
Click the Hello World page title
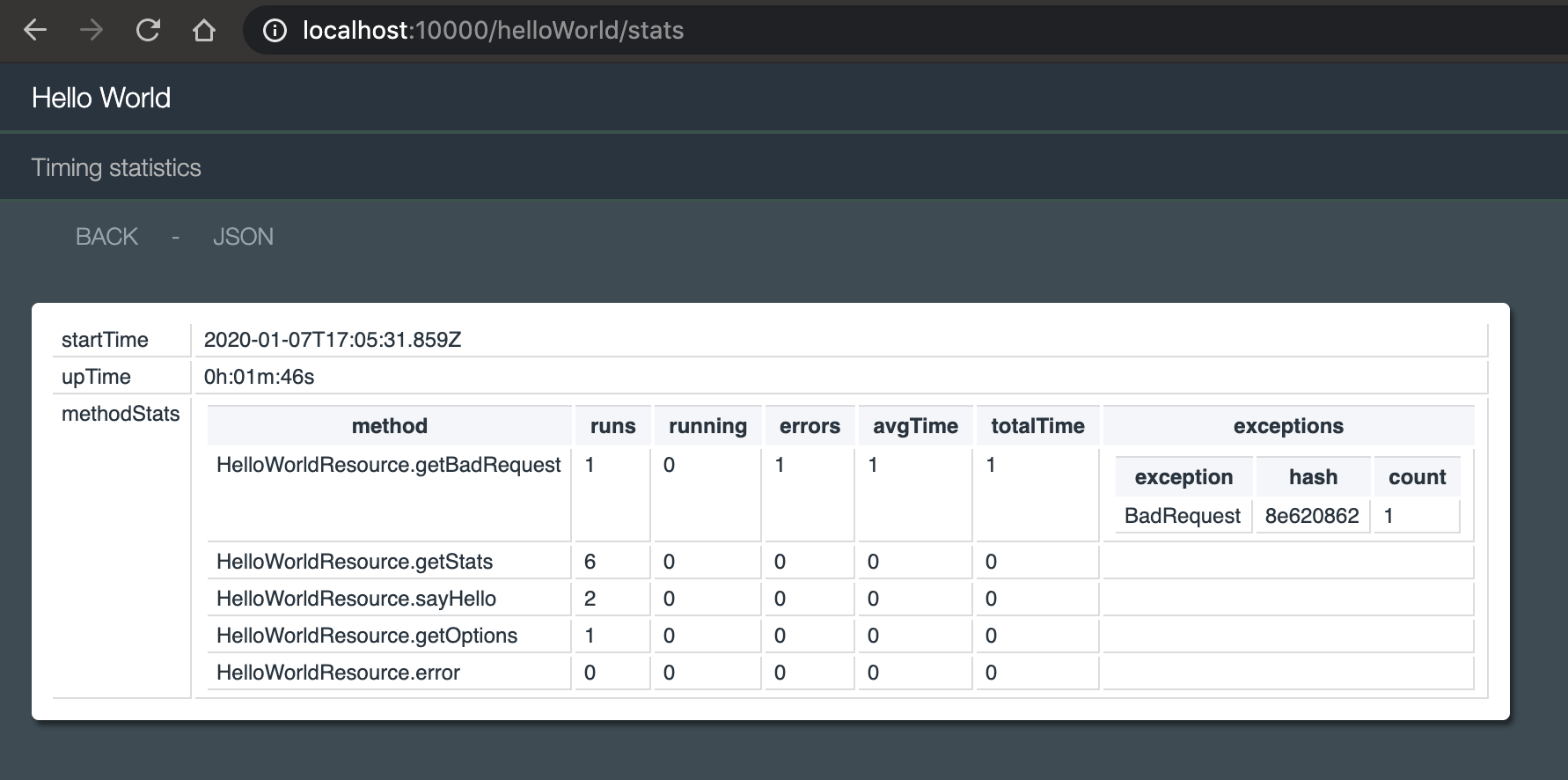click(101, 98)
